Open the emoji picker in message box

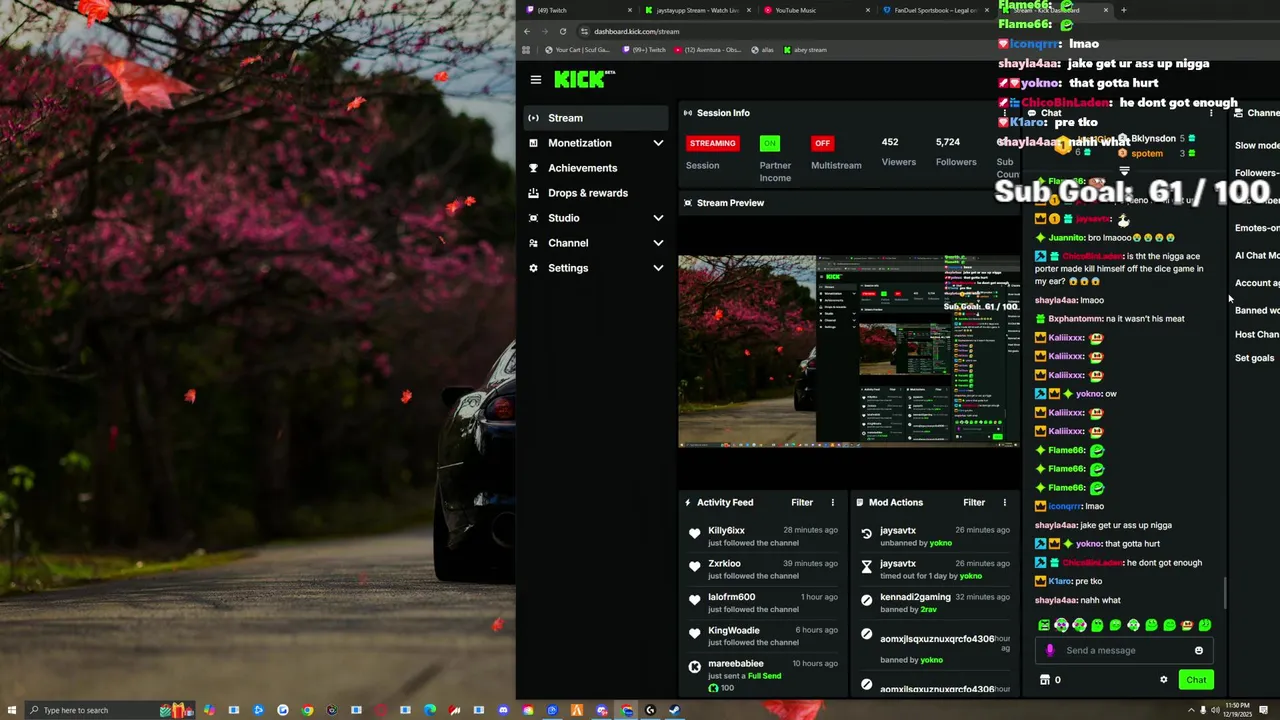1199,650
